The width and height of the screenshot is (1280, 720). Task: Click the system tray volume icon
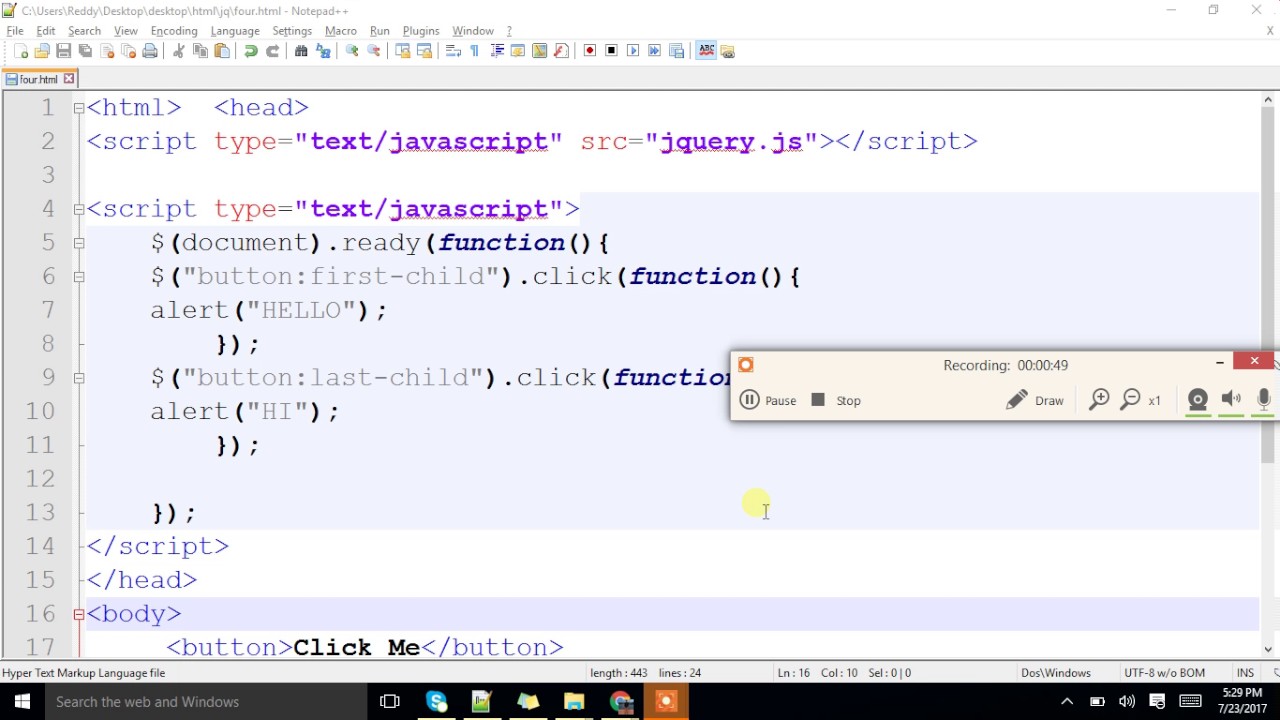[1127, 701]
